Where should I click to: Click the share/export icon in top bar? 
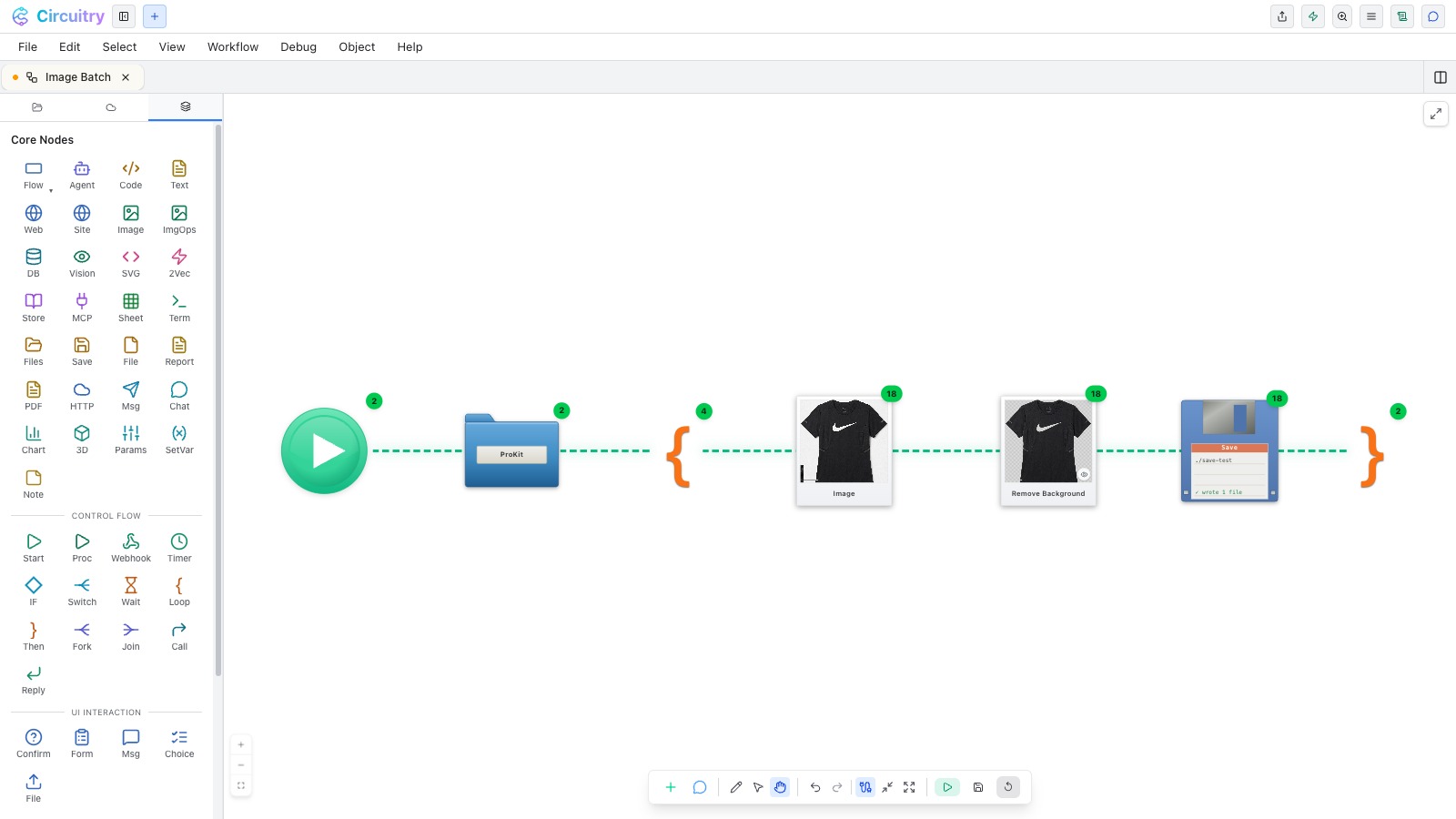(1282, 16)
